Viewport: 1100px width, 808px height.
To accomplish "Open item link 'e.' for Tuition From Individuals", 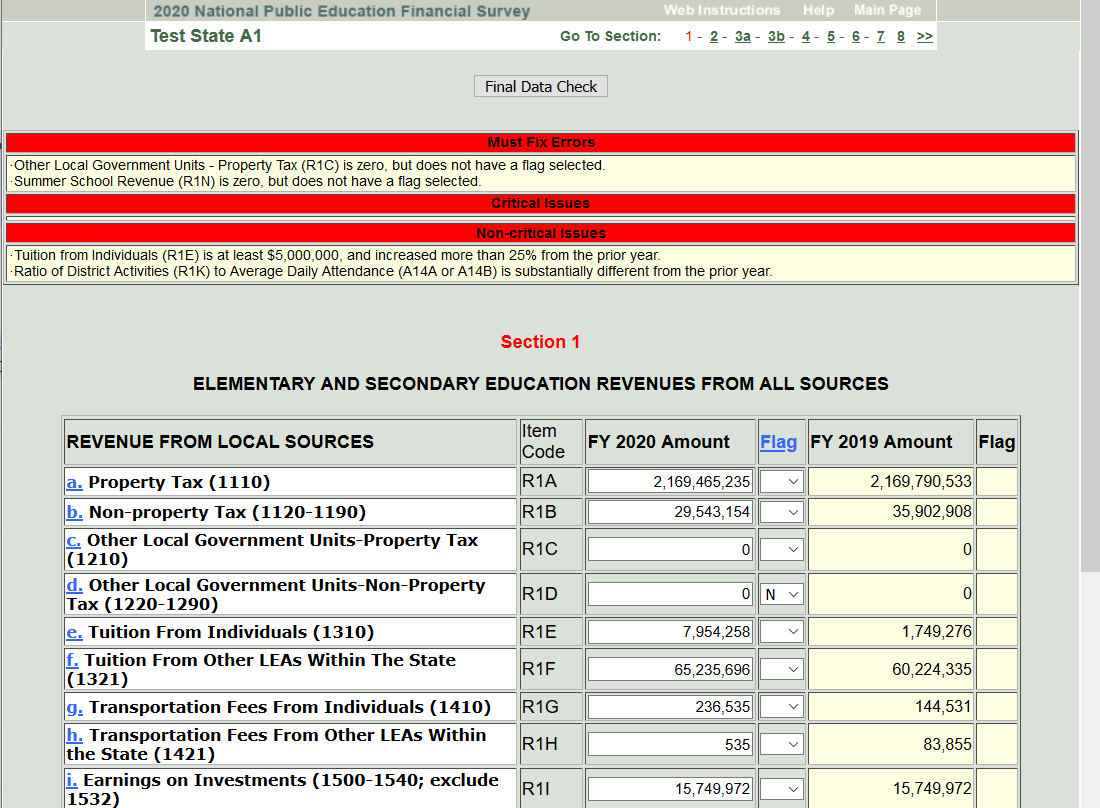I will point(74,632).
